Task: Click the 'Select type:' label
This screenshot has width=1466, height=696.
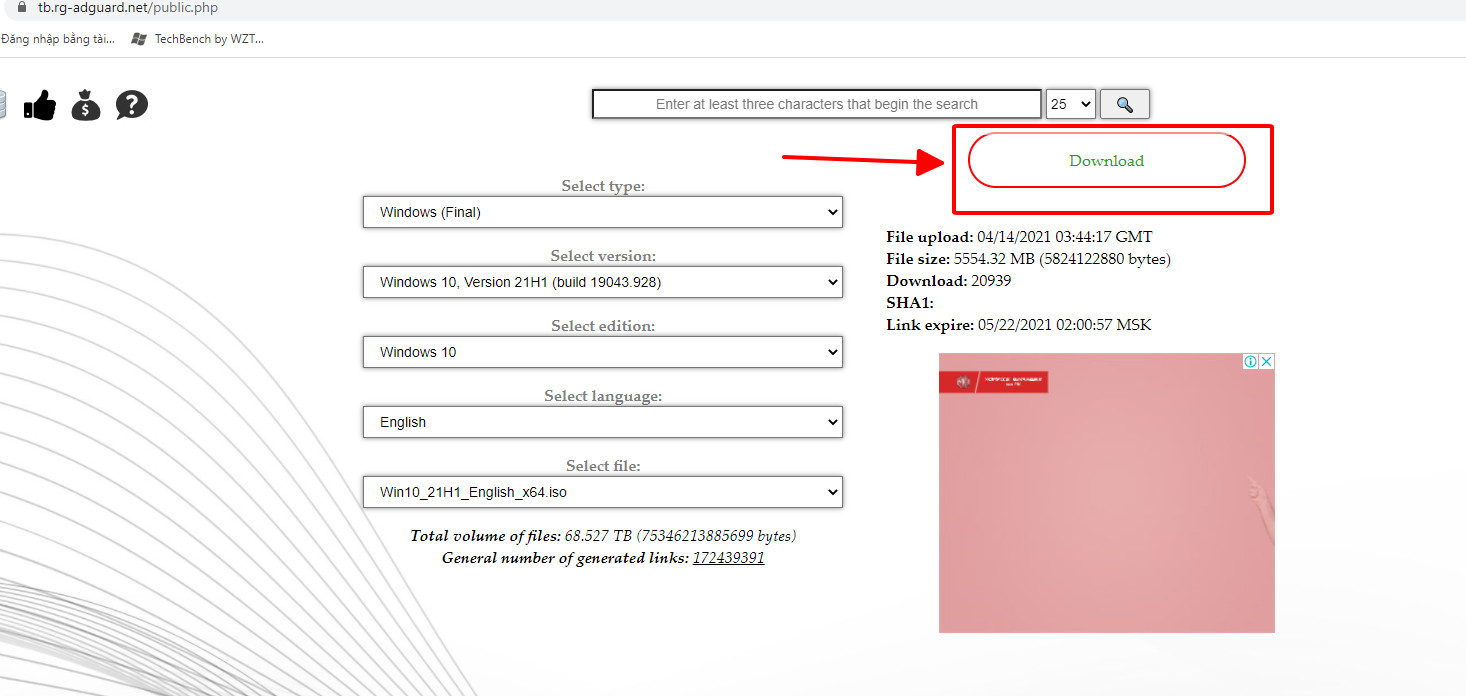Action: pos(603,186)
